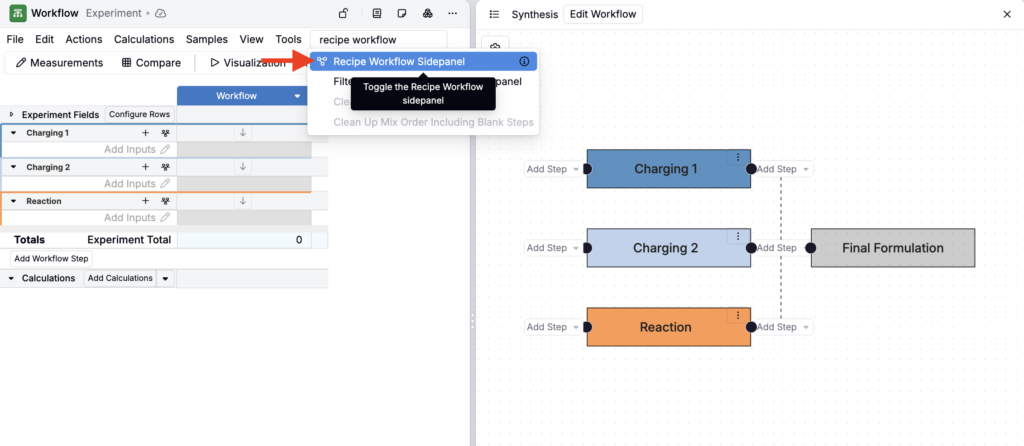Open the Calculations menu
Image resolution: width=1024 pixels, height=446 pixels.
click(x=144, y=39)
